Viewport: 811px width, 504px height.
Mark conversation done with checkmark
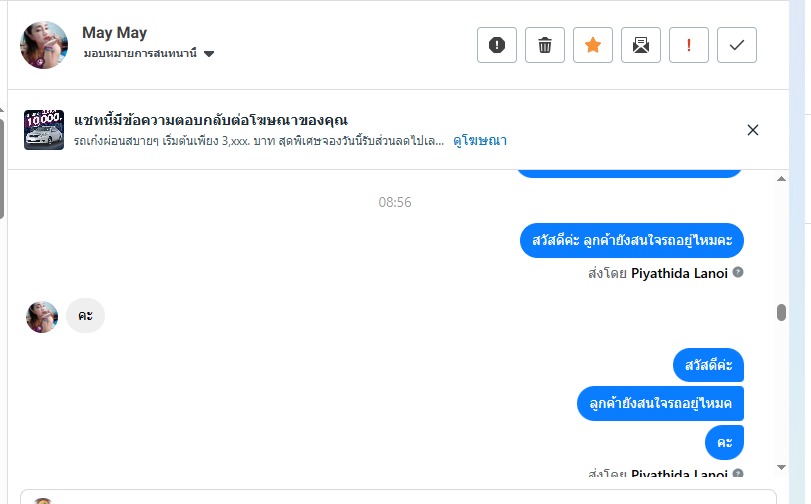click(737, 45)
